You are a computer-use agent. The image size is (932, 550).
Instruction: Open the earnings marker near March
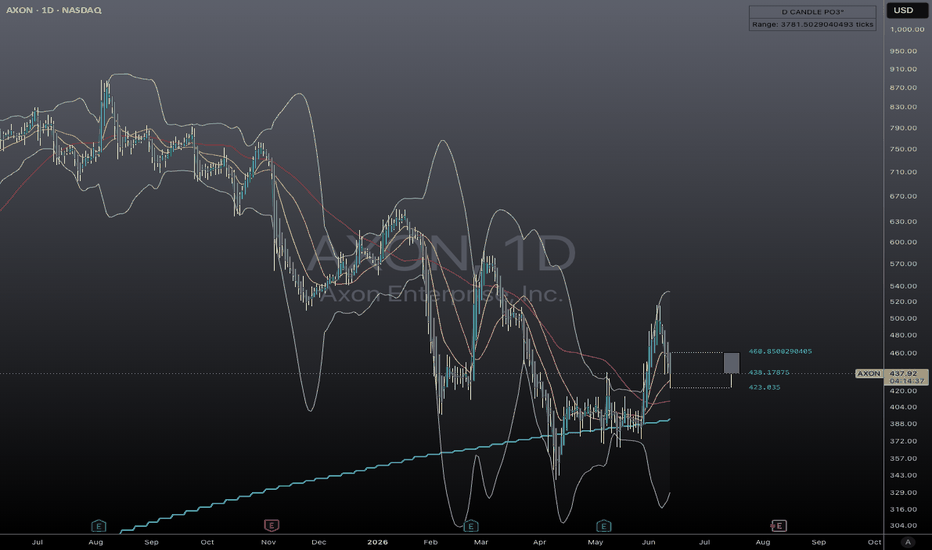[471, 526]
